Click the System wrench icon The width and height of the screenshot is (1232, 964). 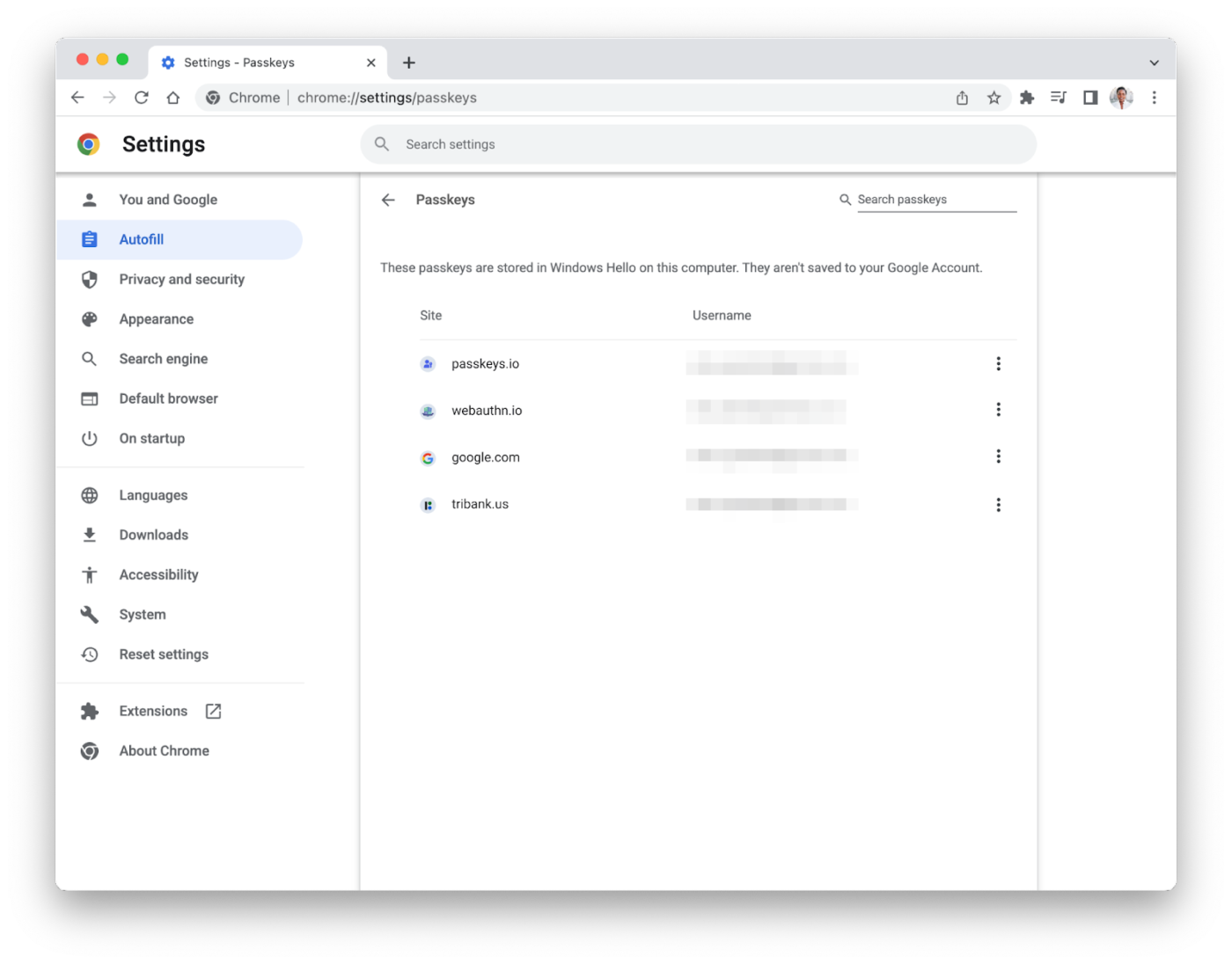click(90, 614)
